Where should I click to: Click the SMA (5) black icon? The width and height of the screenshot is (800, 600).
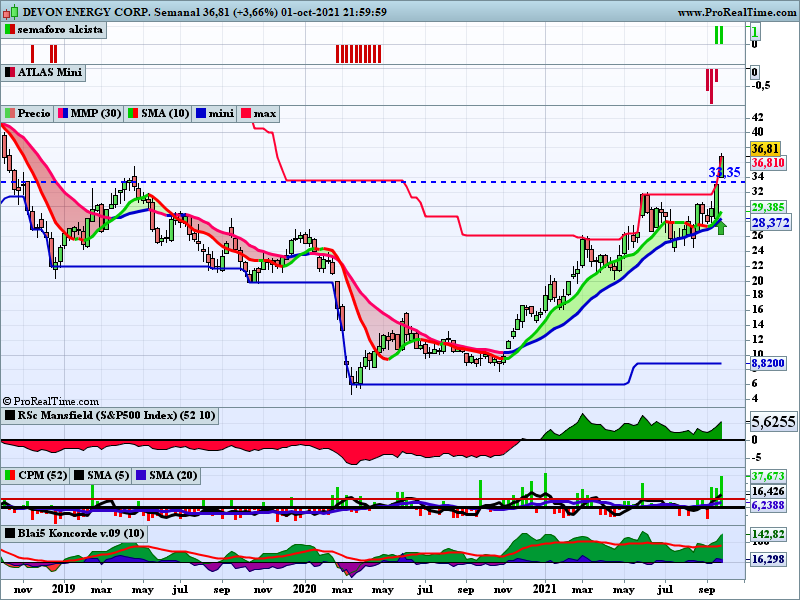coord(79,476)
